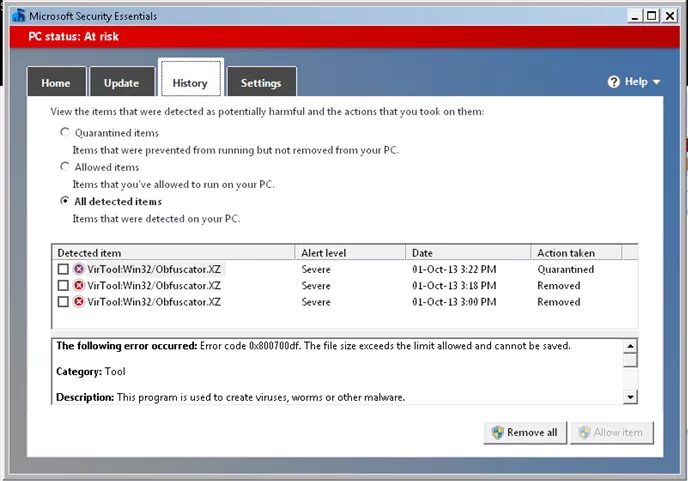The image size is (688, 481).
Task: Close the Security Essentials window
Action: pyautogui.click(x=670, y=16)
